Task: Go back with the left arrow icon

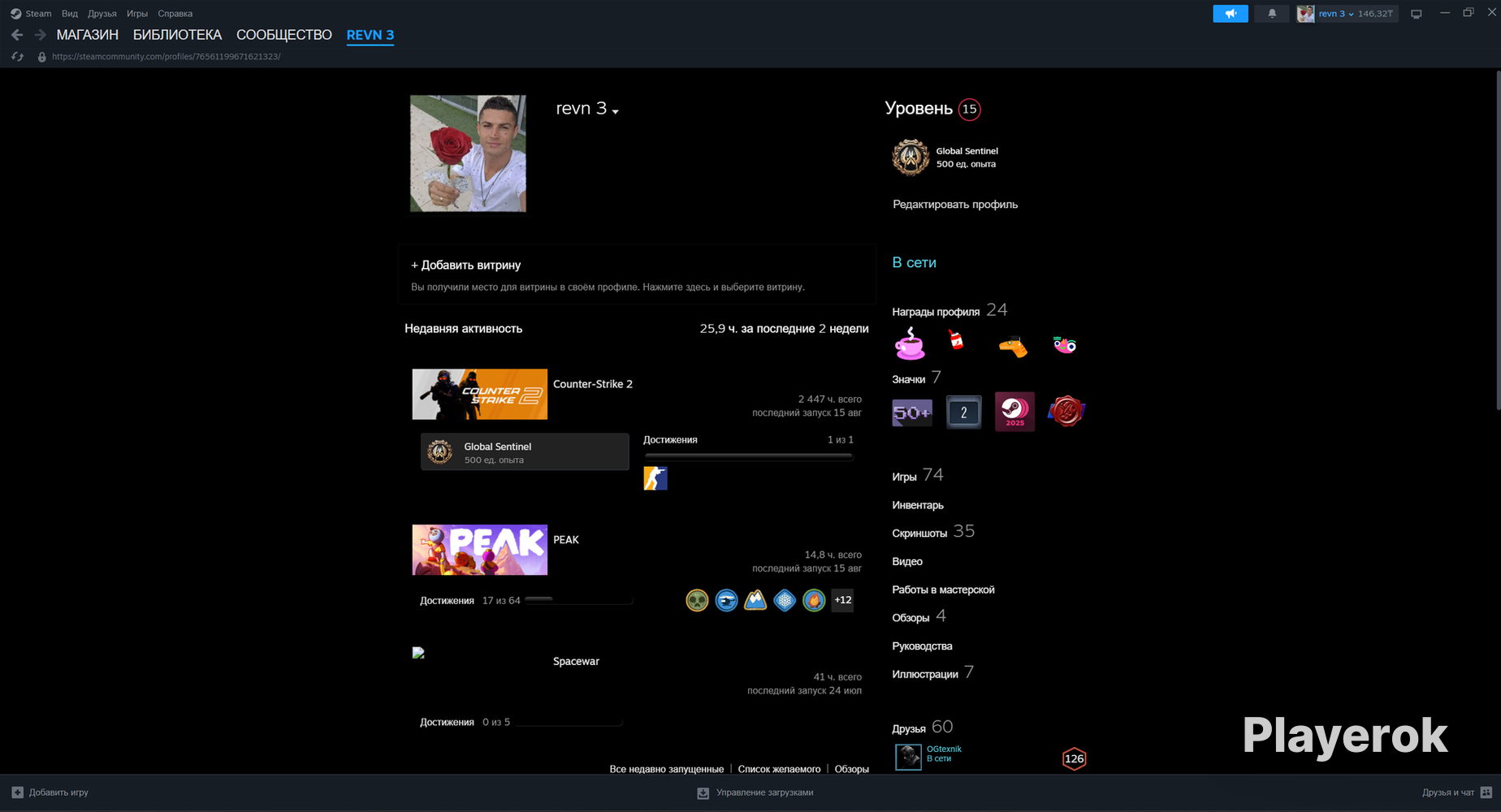Action: (x=17, y=35)
